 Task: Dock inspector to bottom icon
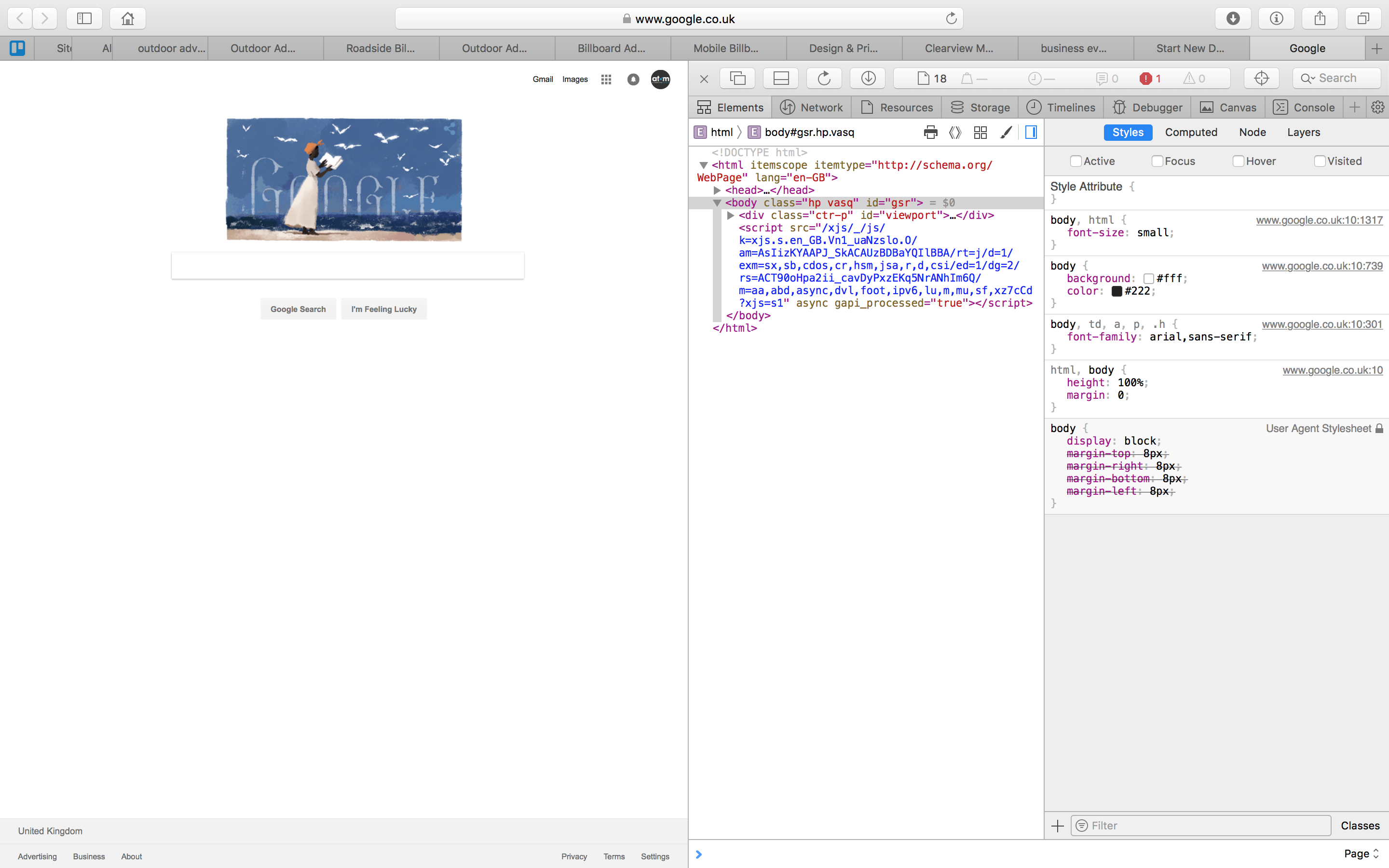point(781,78)
